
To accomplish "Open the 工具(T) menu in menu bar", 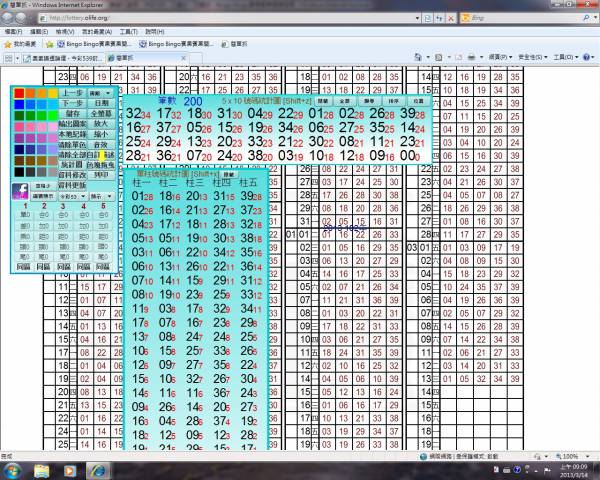I will click(130, 32).
